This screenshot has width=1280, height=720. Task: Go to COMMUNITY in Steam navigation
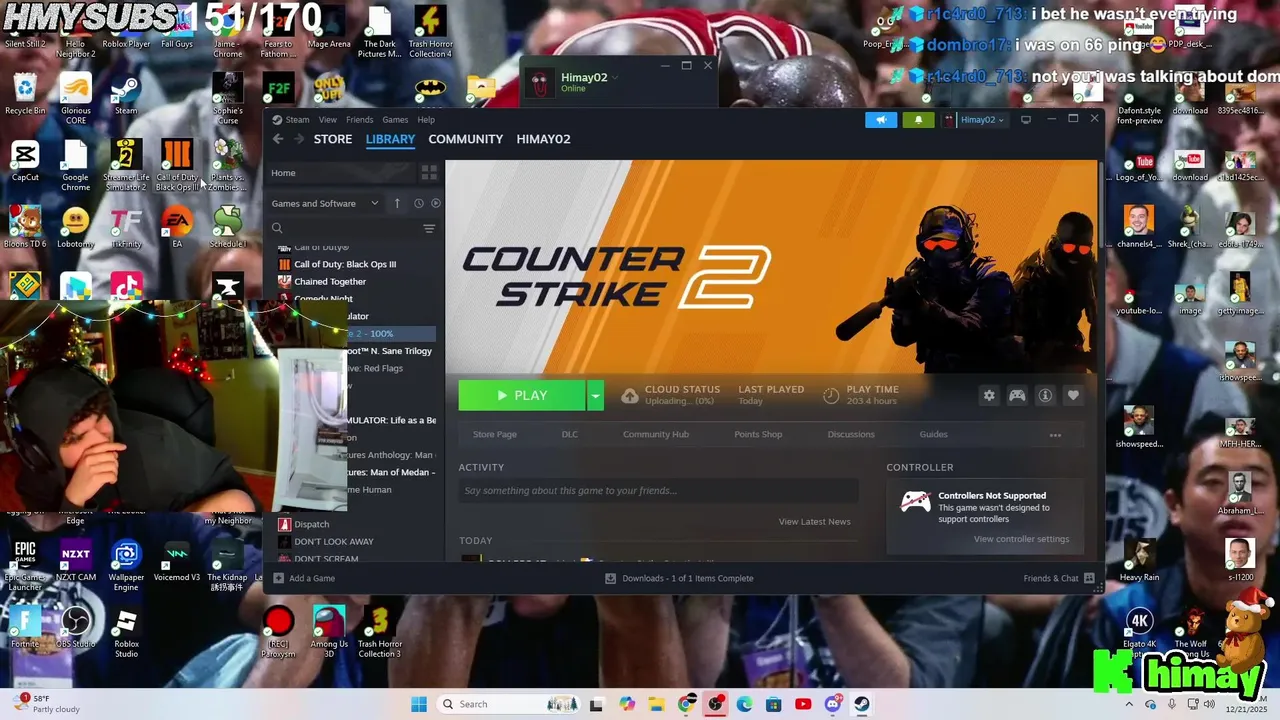pos(465,139)
